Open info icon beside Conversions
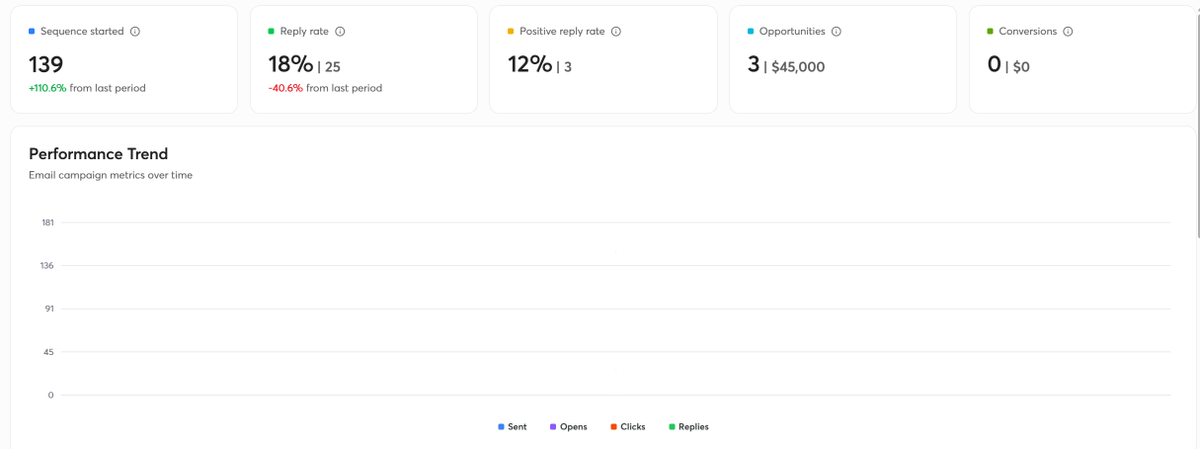 1068,31
